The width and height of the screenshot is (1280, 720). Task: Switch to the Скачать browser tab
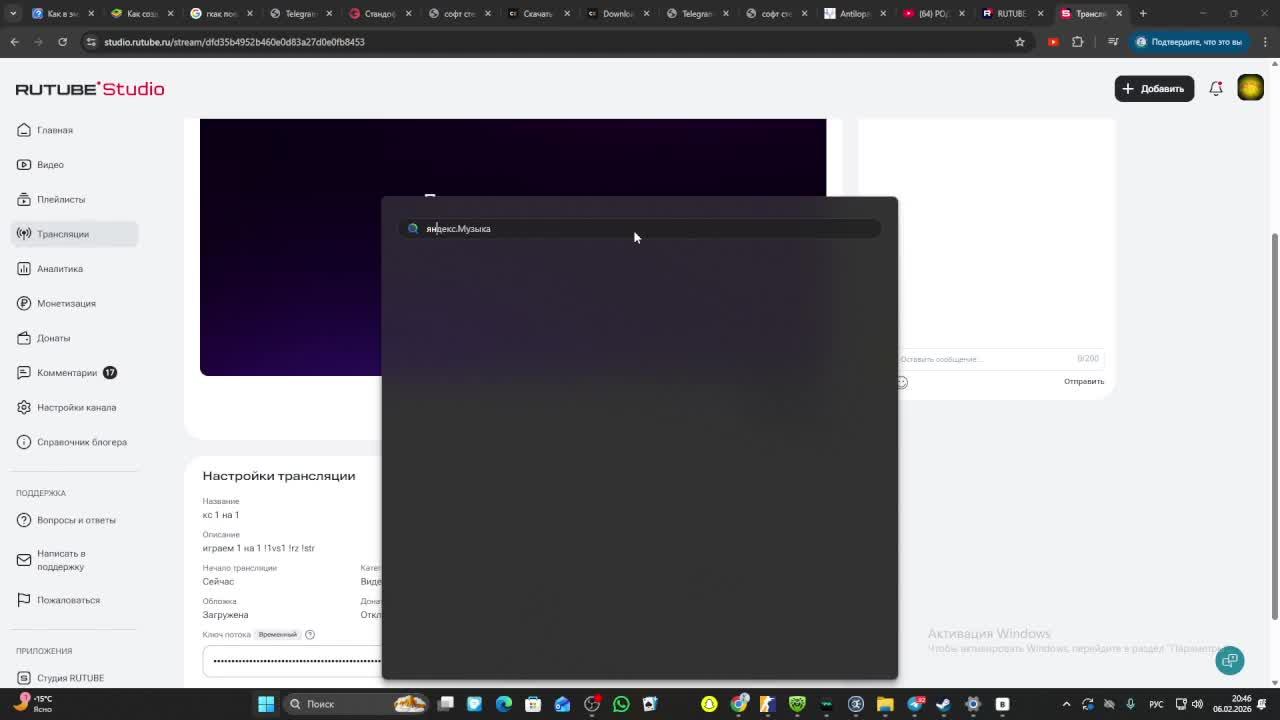(x=538, y=14)
